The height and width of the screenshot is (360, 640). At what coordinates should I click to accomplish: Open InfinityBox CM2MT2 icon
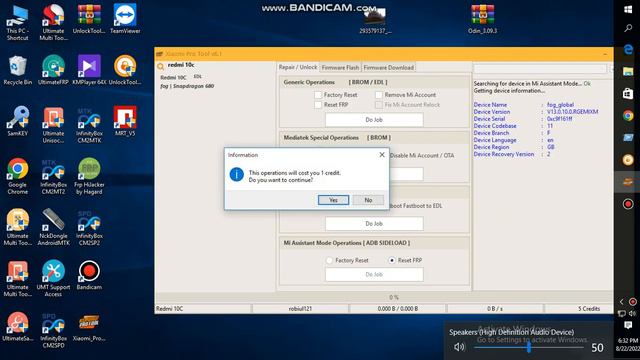click(53, 176)
